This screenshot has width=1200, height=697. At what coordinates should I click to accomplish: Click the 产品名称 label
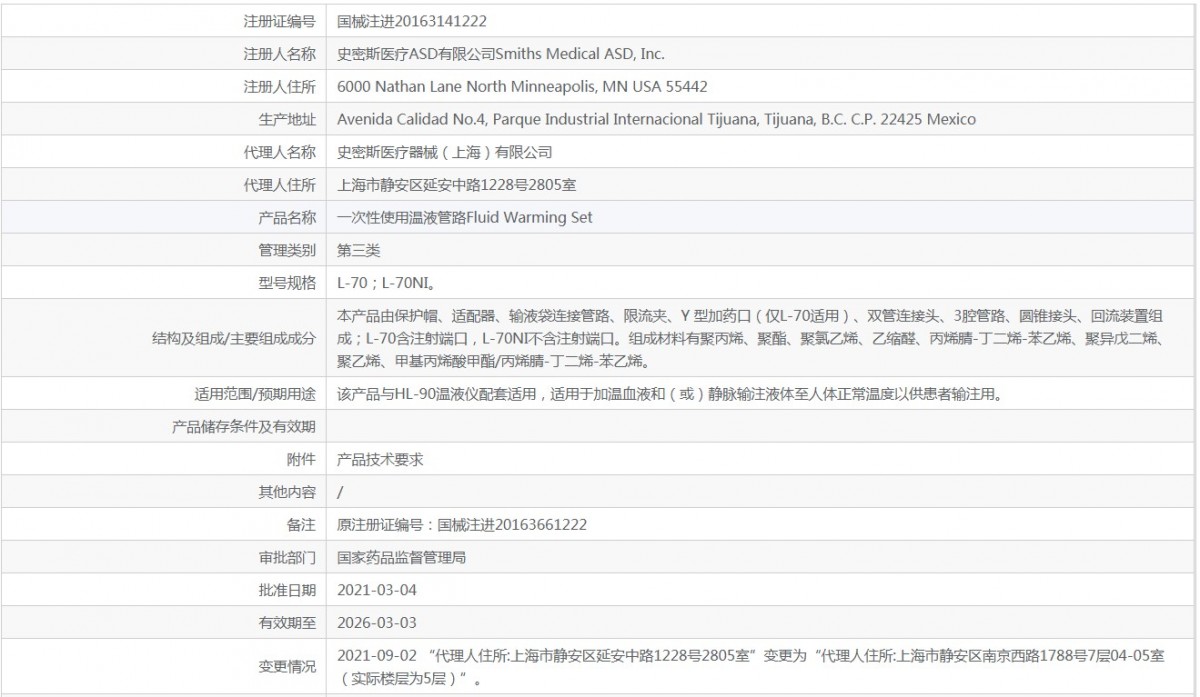point(287,217)
